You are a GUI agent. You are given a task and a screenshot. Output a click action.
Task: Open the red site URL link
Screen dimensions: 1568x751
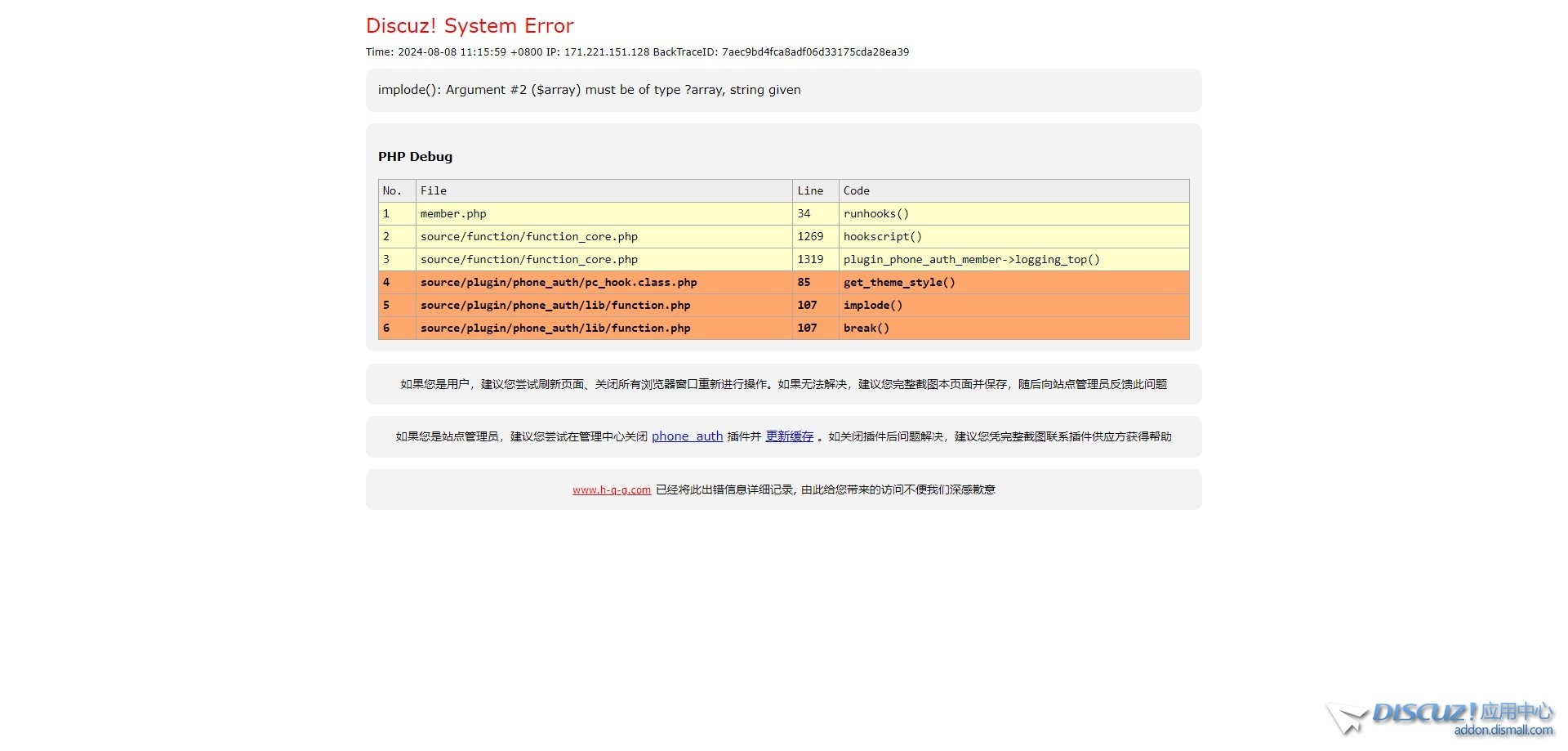(611, 490)
